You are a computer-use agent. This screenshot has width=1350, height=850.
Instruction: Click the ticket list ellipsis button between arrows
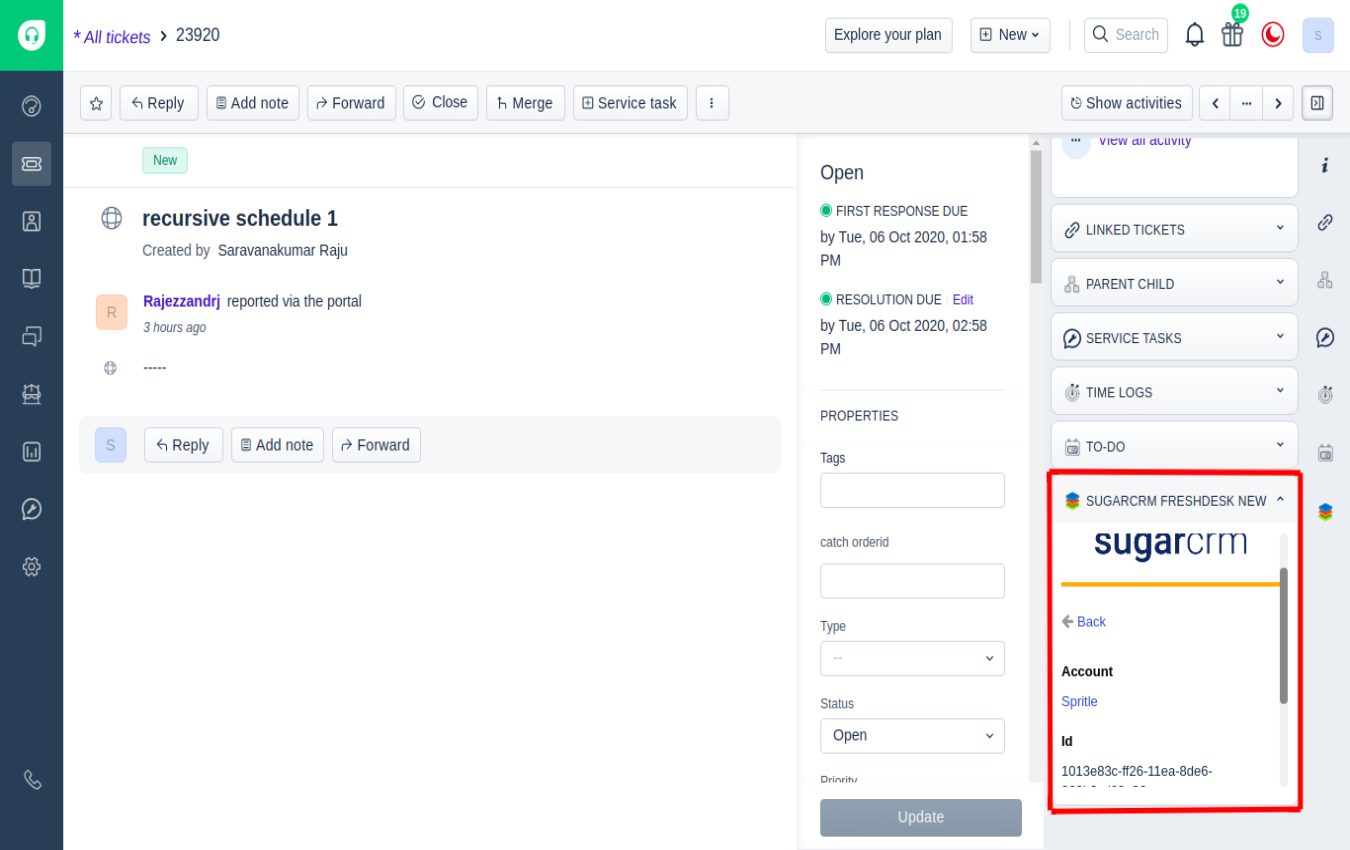point(1247,103)
